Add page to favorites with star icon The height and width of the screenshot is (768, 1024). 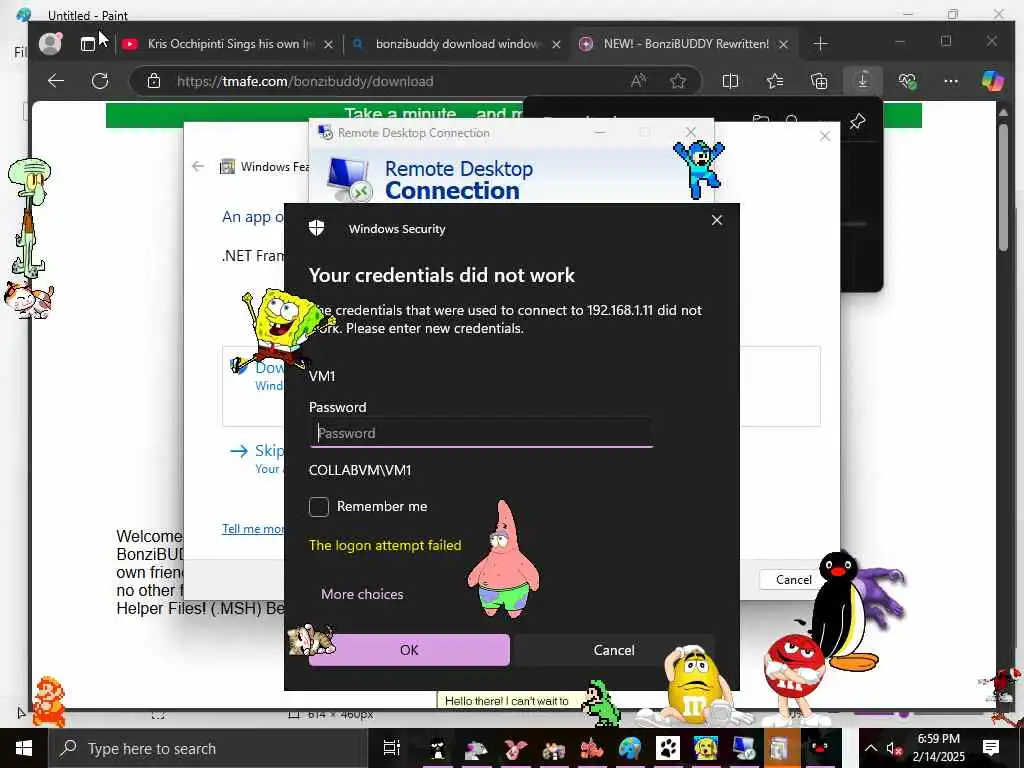[x=678, y=81]
